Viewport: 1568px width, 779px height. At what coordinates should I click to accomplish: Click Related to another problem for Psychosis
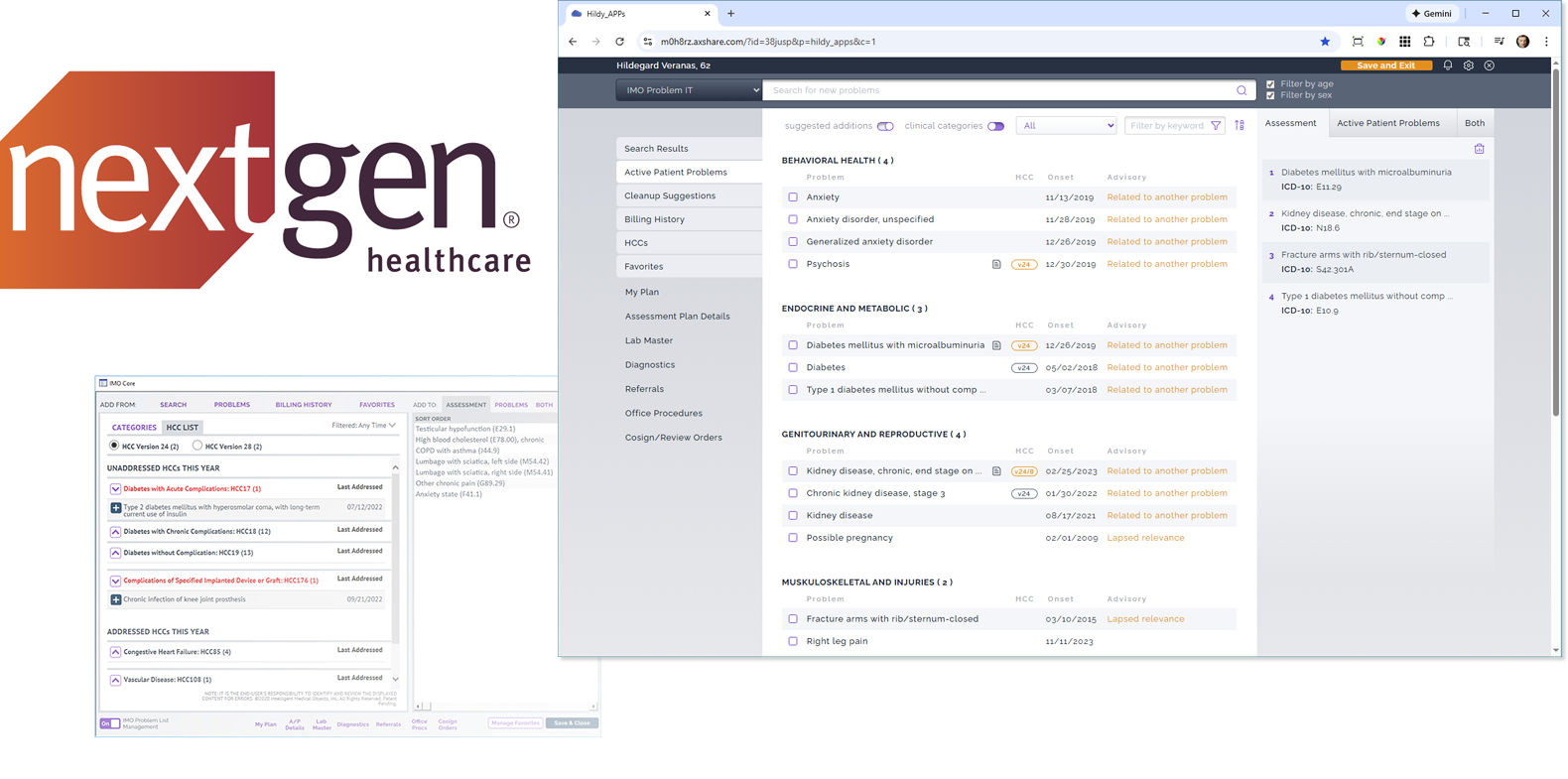pos(1167,265)
